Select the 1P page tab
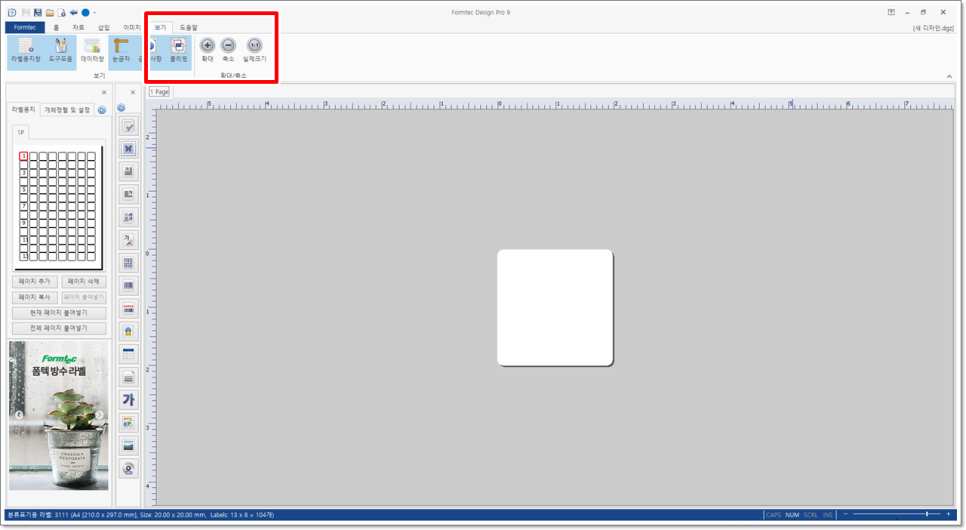 [20, 132]
